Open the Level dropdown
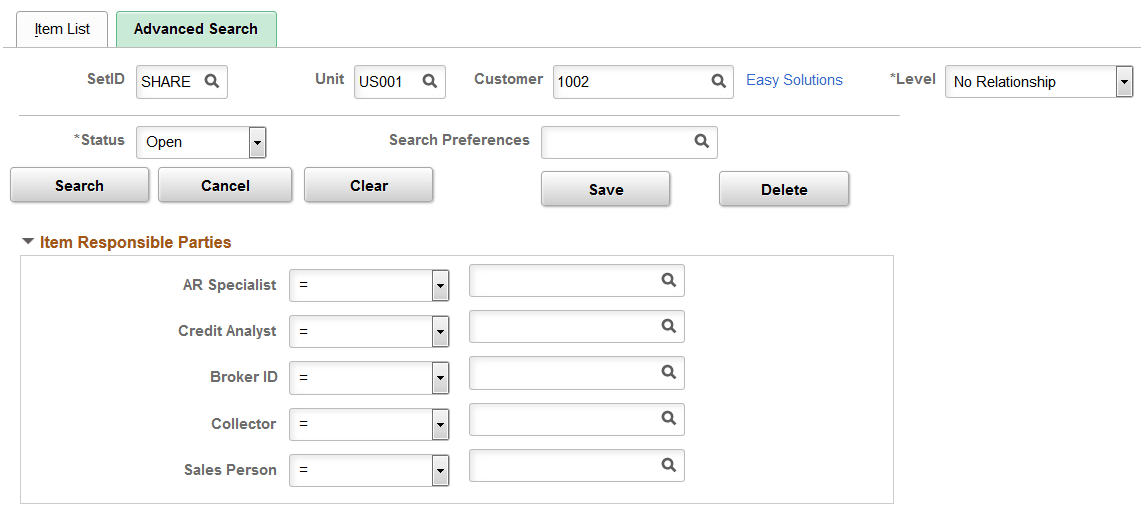Image resolution: width=1141 pixels, height=523 pixels. point(1038,81)
